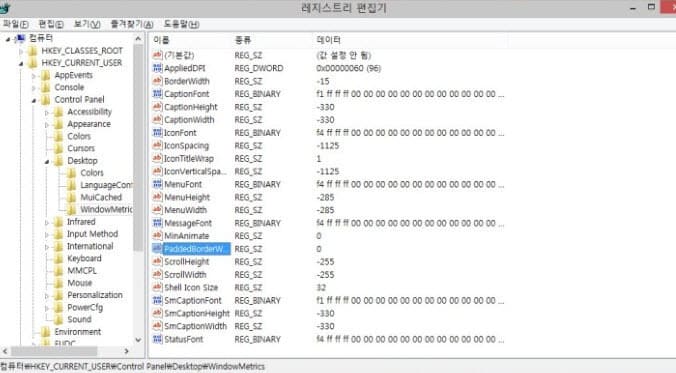Select the Sound key

[x=79, y=320]
